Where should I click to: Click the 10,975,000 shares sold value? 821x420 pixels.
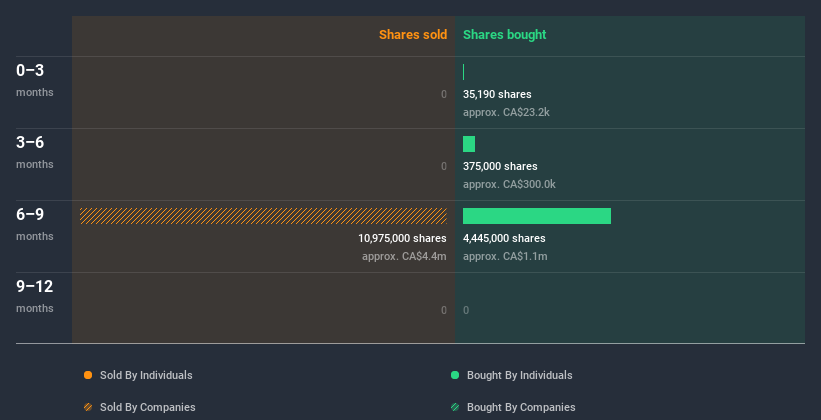(402, 238)
